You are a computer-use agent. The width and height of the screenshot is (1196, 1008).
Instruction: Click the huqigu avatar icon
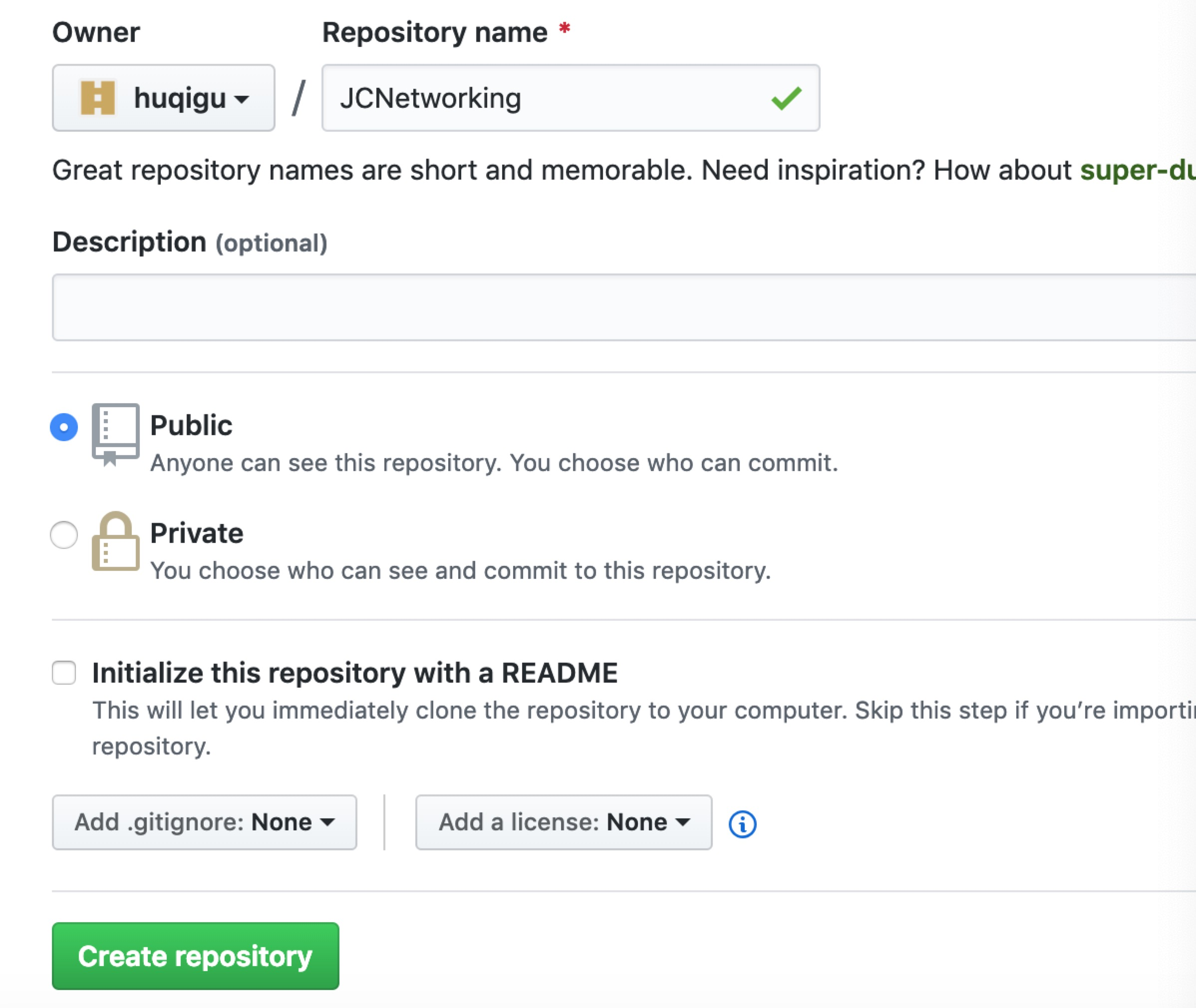coord(98,98)
